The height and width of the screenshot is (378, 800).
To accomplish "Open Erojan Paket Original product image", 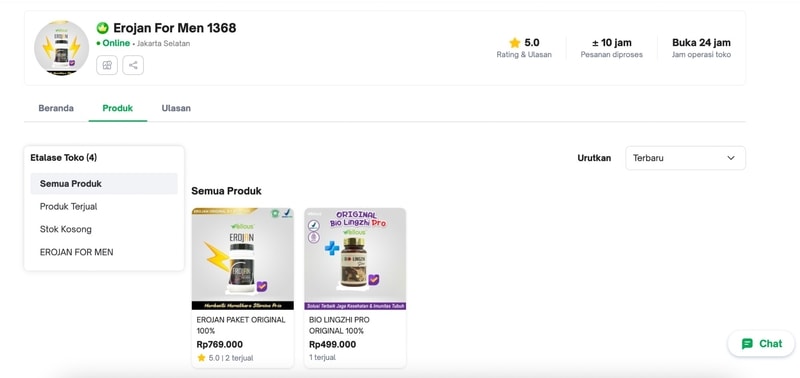I will [x=243, y=259].
